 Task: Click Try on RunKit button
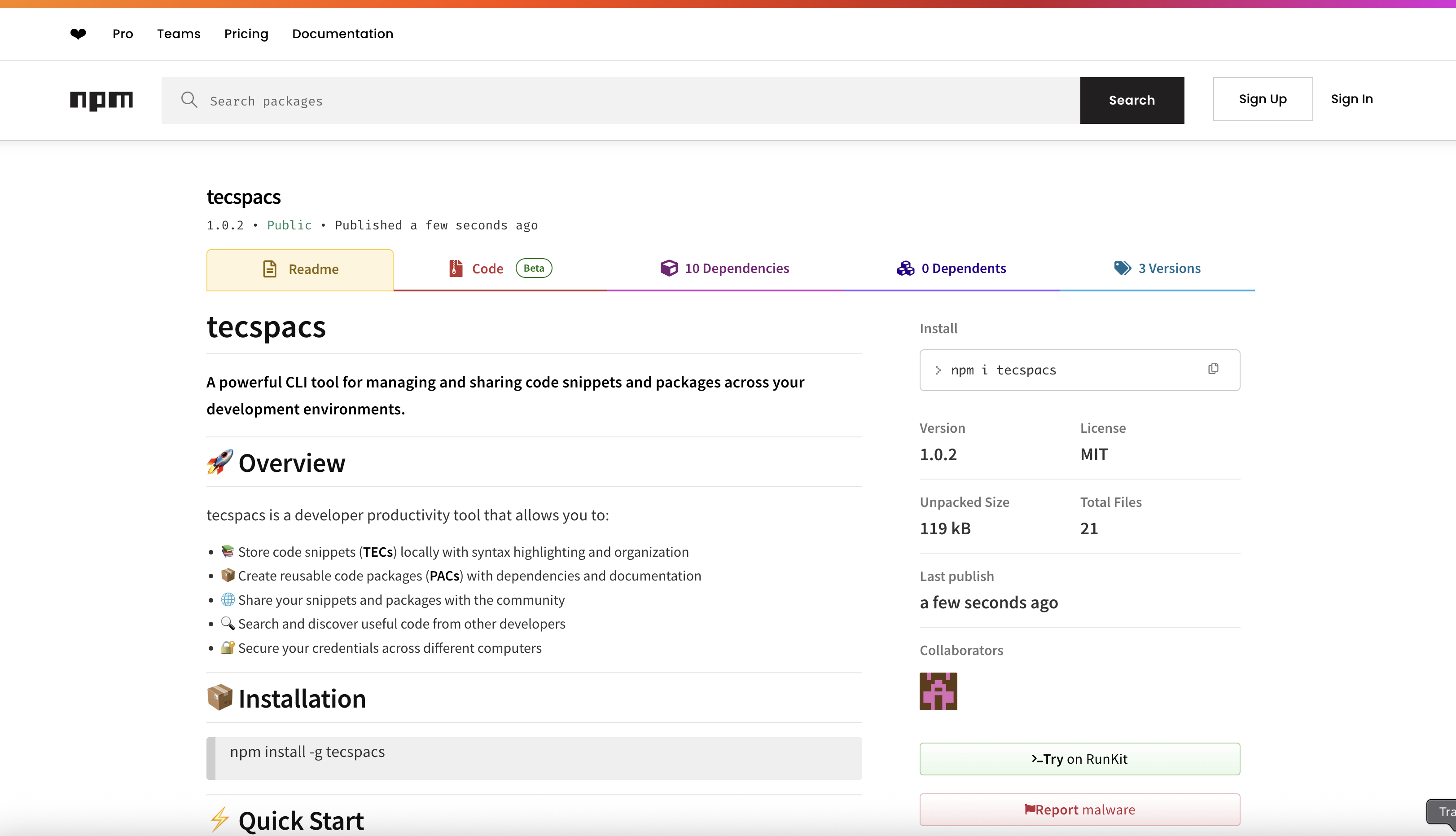click(x=1079, y=759)
